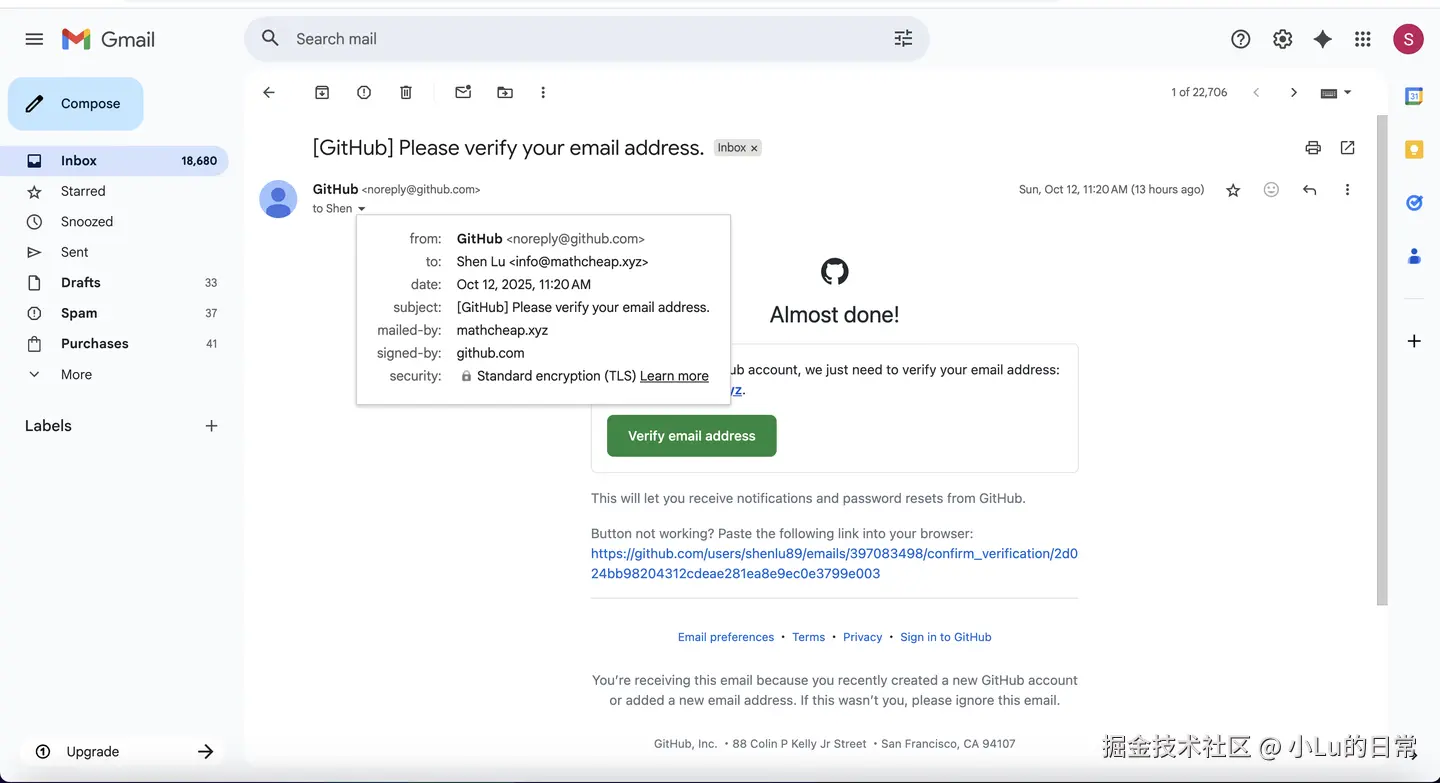The height and width of the screenshot is (783, 1440).
Task: Open the Snoozed folder
Action: tap(114, 222)
